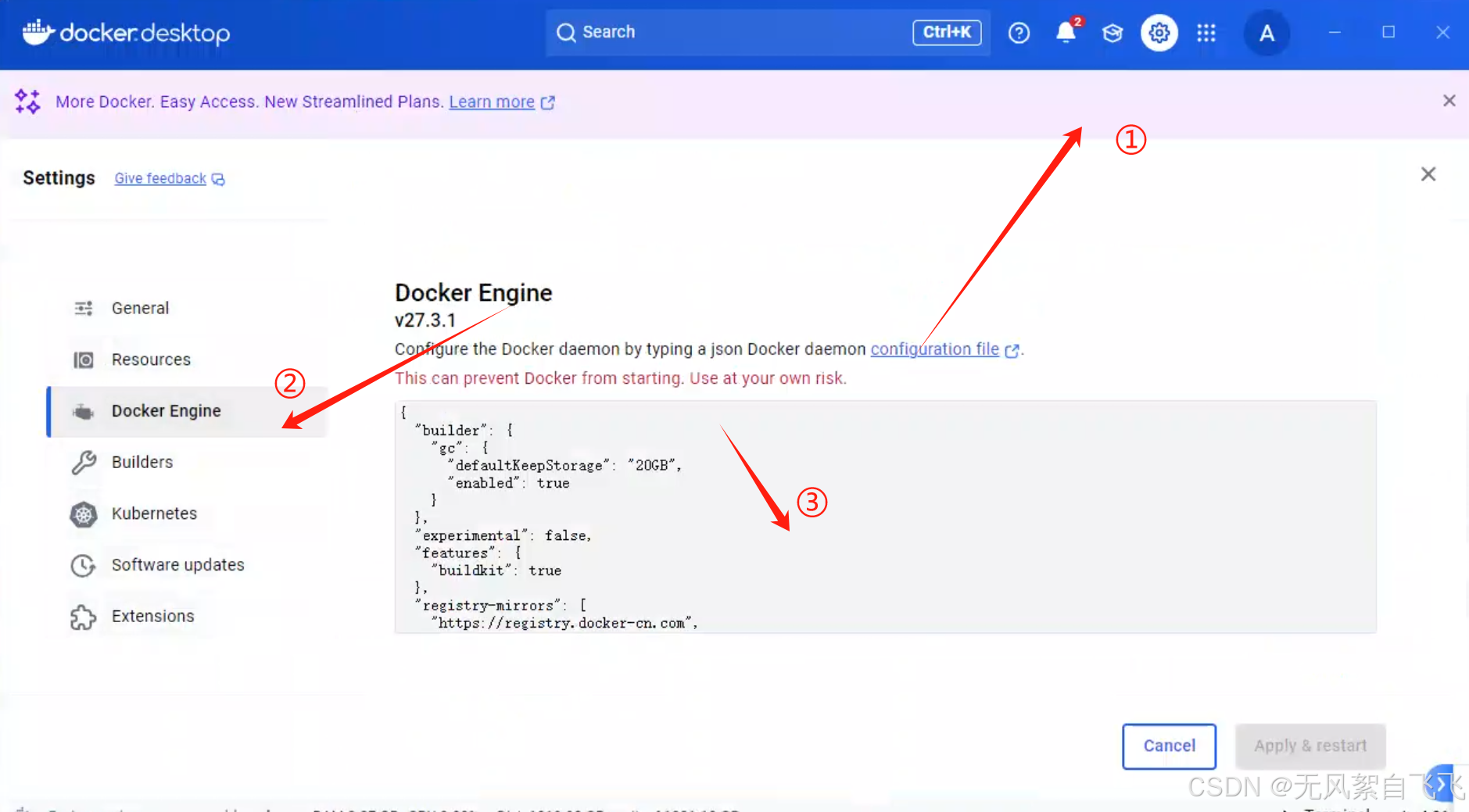1469x812 pixels.
Task: Select the Builders settings tab
Action: point(188,462)
